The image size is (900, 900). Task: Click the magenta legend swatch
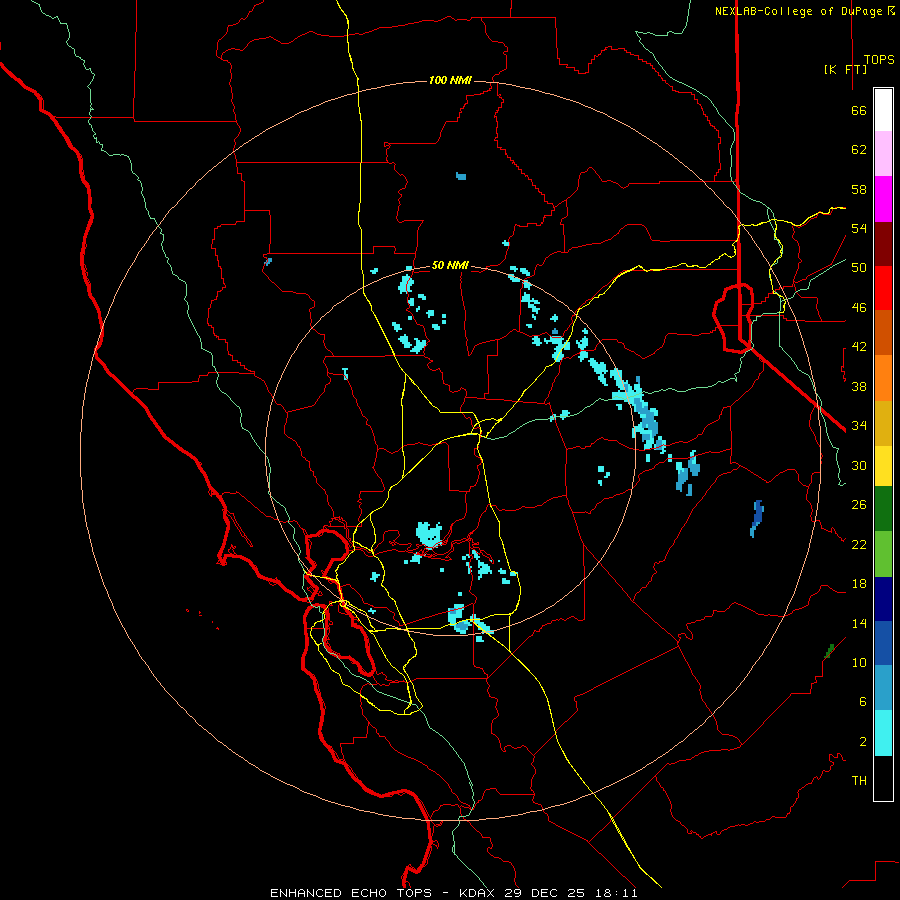(883, 199)
